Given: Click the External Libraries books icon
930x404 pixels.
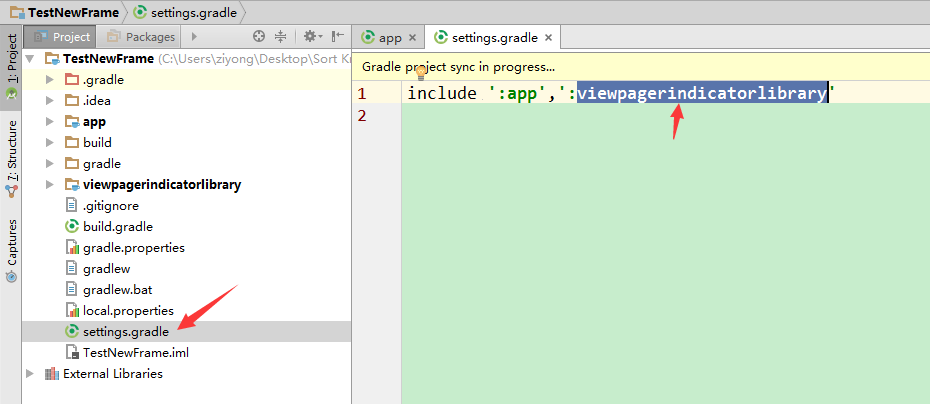Looking at the screenshot, I should coord(52,374).
